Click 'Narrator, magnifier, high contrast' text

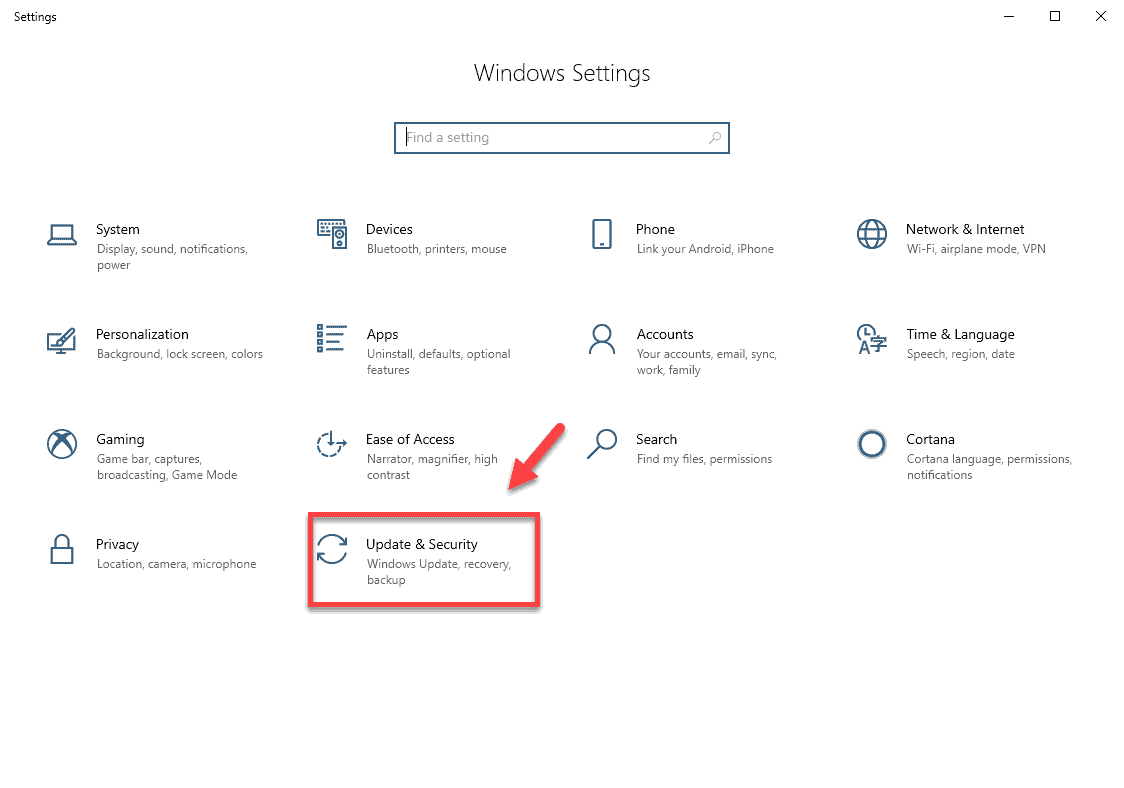432,467
